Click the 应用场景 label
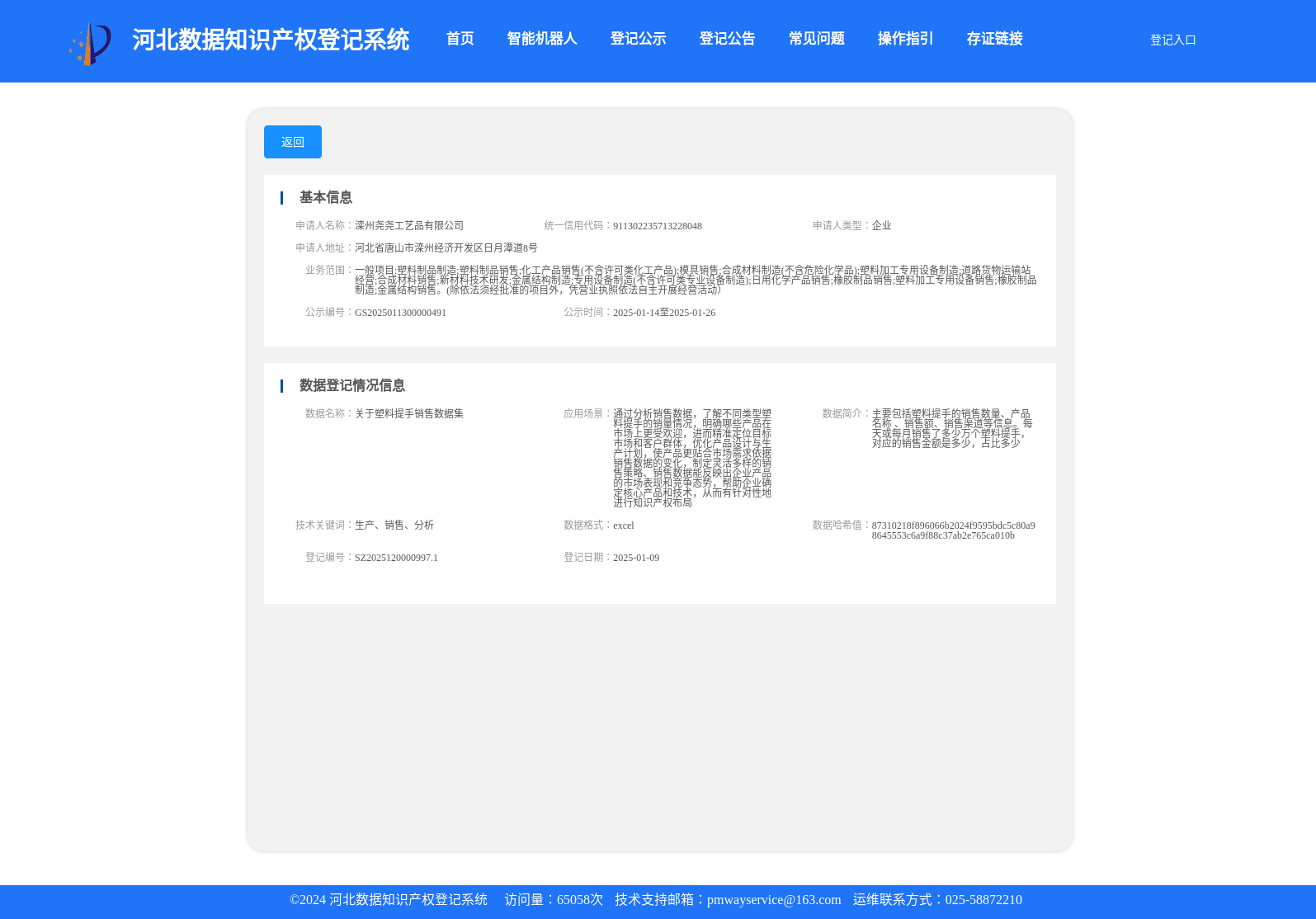This screenshot has width=1316, height=919. (x=587, y=413)
